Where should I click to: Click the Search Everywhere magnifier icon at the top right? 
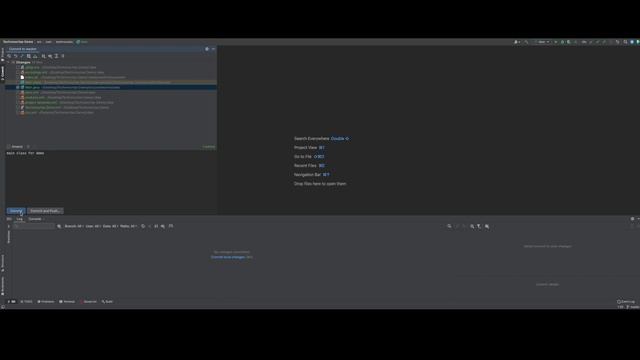(x=625, y=42)
